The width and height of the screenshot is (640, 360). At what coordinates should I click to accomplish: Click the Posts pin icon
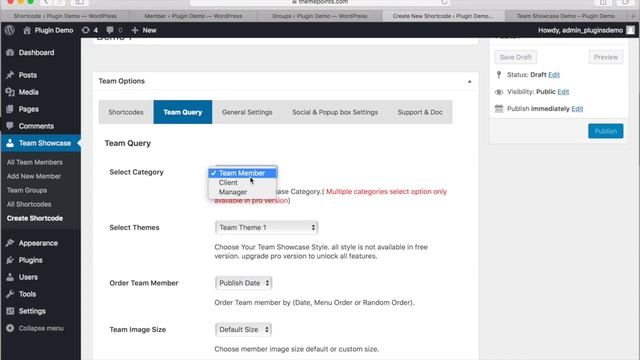10,75
